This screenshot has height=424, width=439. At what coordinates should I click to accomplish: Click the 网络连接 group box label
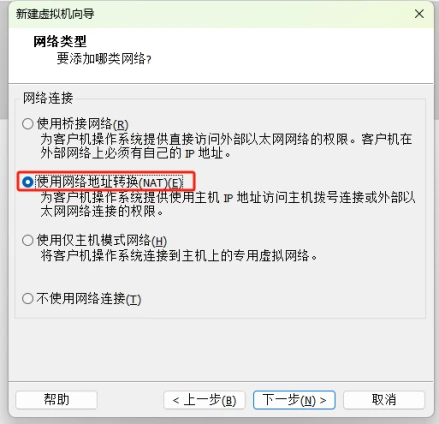48,98
